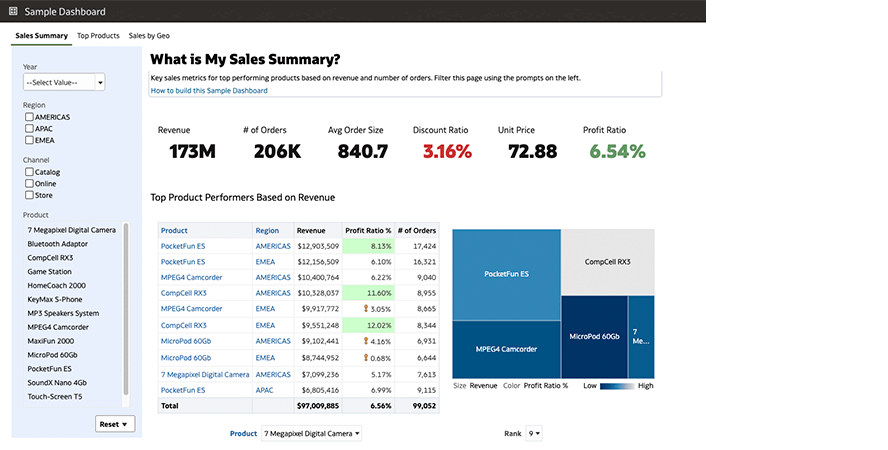
Task: Enable the Online channel checkbox
Action: coord(29,183)
